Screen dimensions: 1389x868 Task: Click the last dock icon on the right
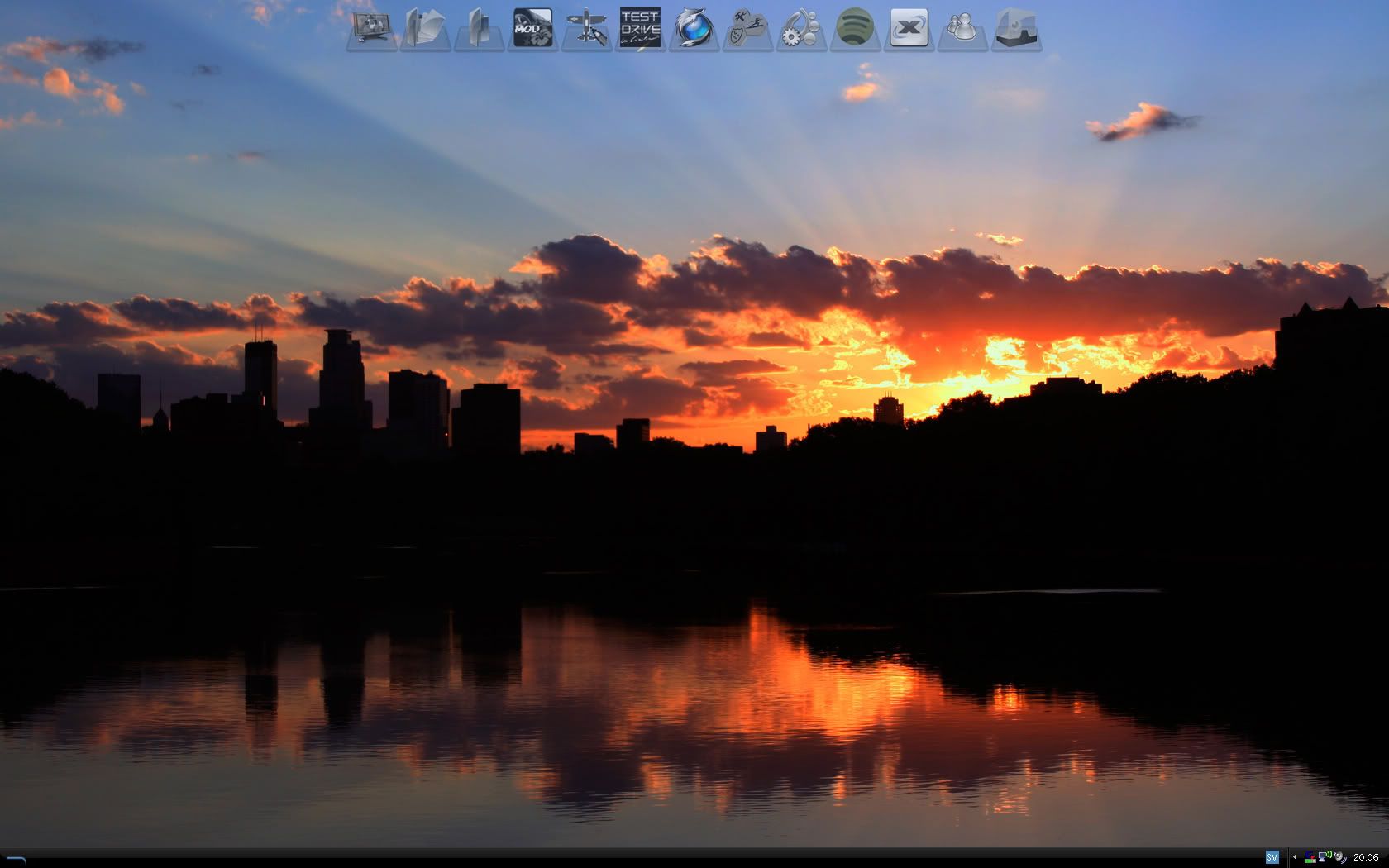click(x=1016, y=29)
